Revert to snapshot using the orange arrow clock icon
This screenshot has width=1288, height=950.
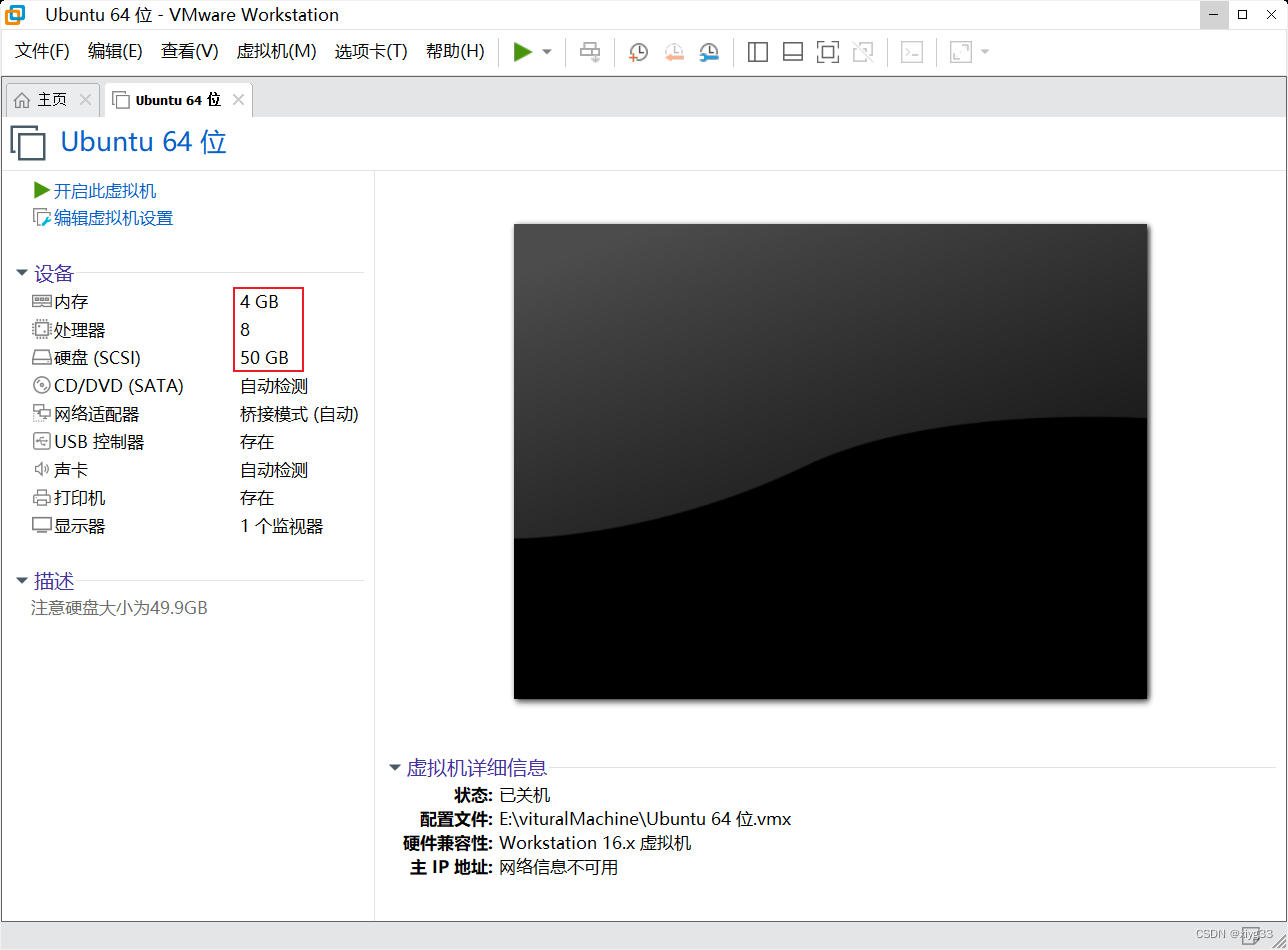(674, 52)
